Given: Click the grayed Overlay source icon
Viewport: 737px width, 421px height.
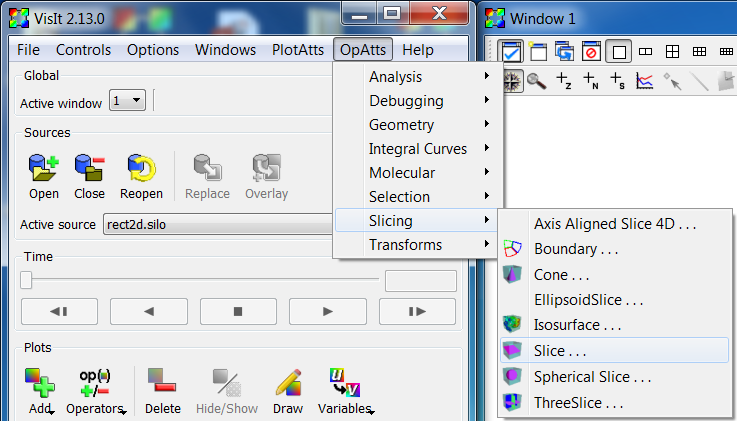Looking at the screenshot, I should coord(266,168).
